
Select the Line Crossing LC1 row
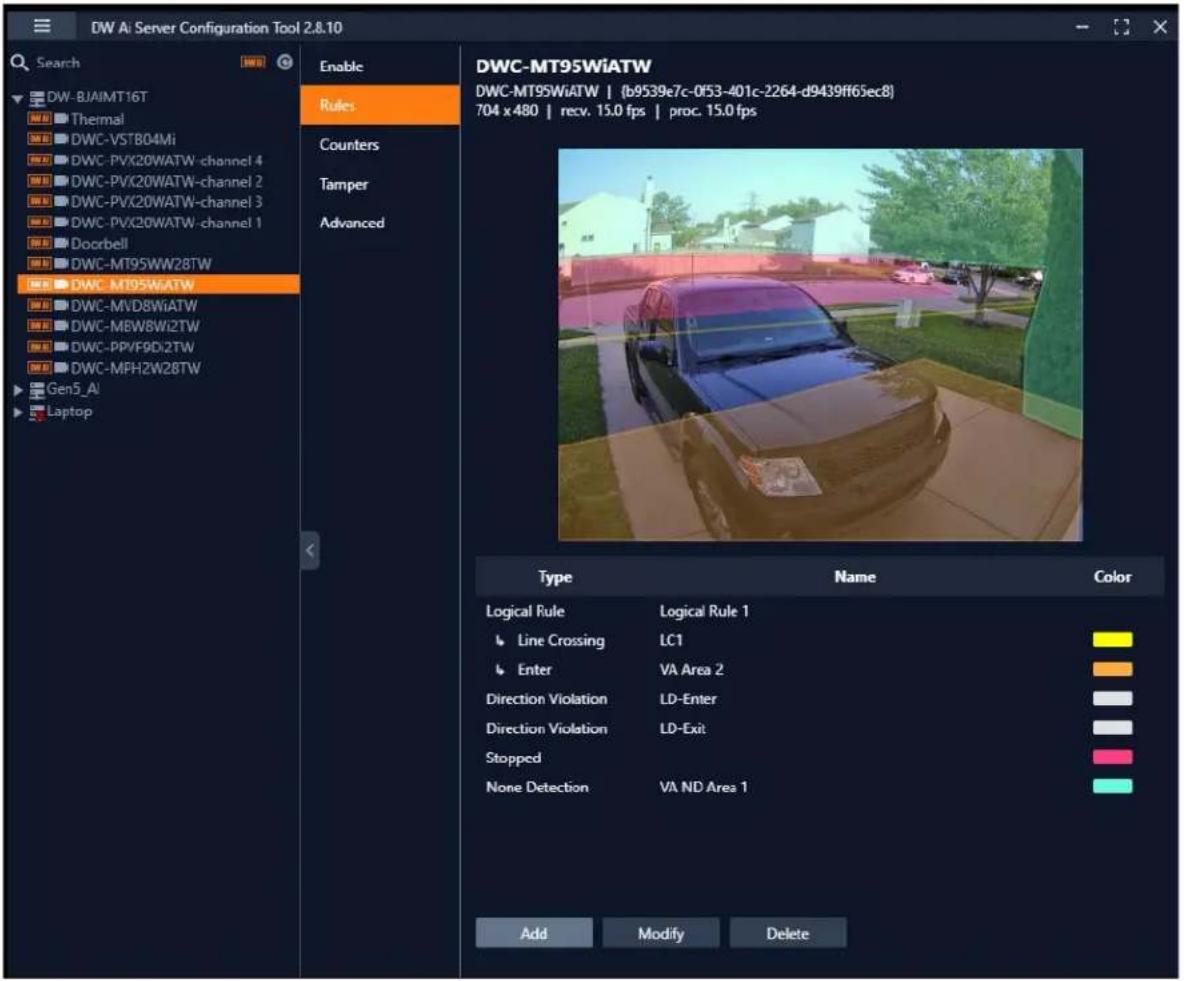pos(819,640)
